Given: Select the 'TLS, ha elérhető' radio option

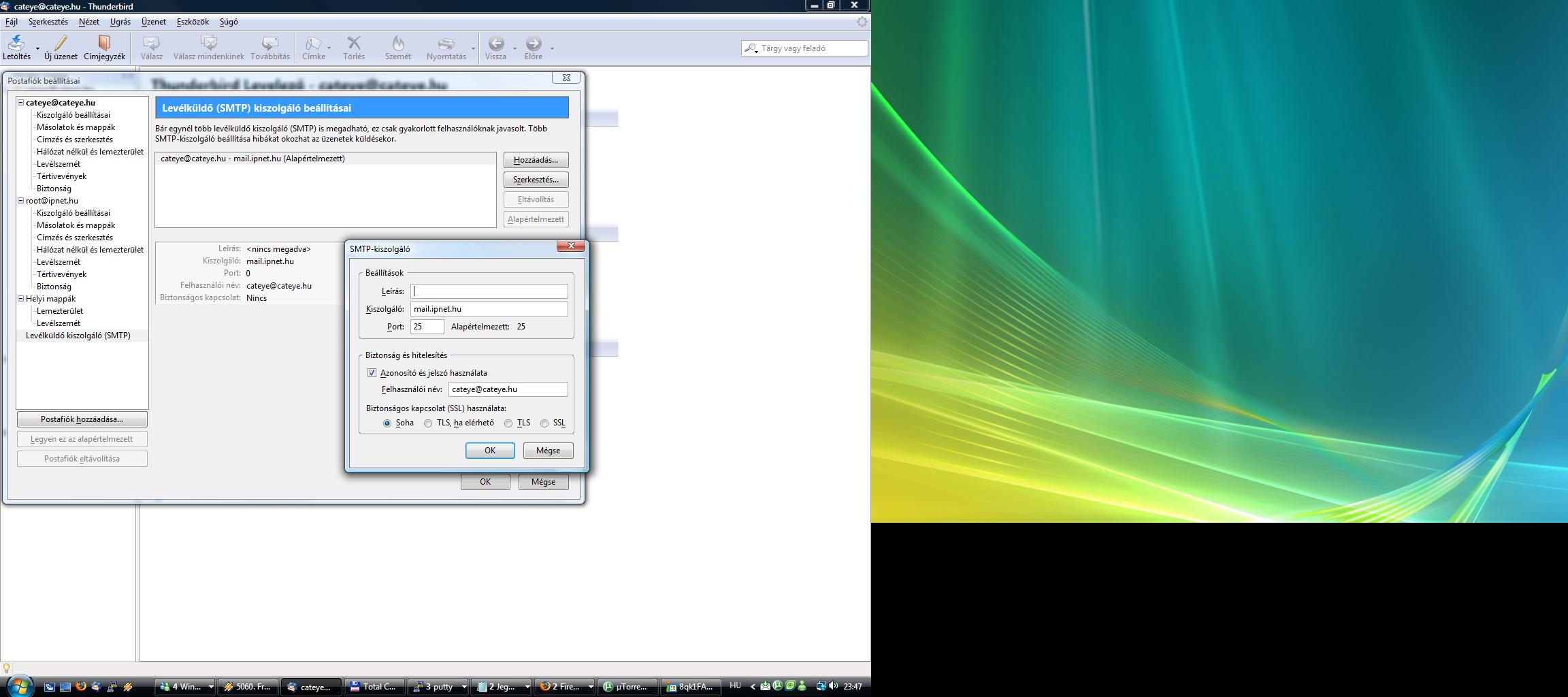Looking at the screenshot, I should tap(428, 423).
